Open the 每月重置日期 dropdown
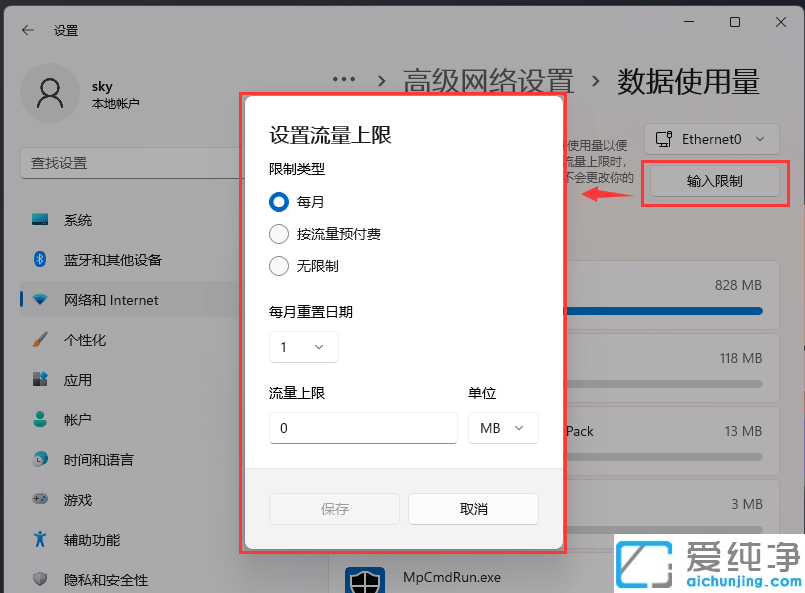The image size is (805, 593). click(x=303, y=347)
